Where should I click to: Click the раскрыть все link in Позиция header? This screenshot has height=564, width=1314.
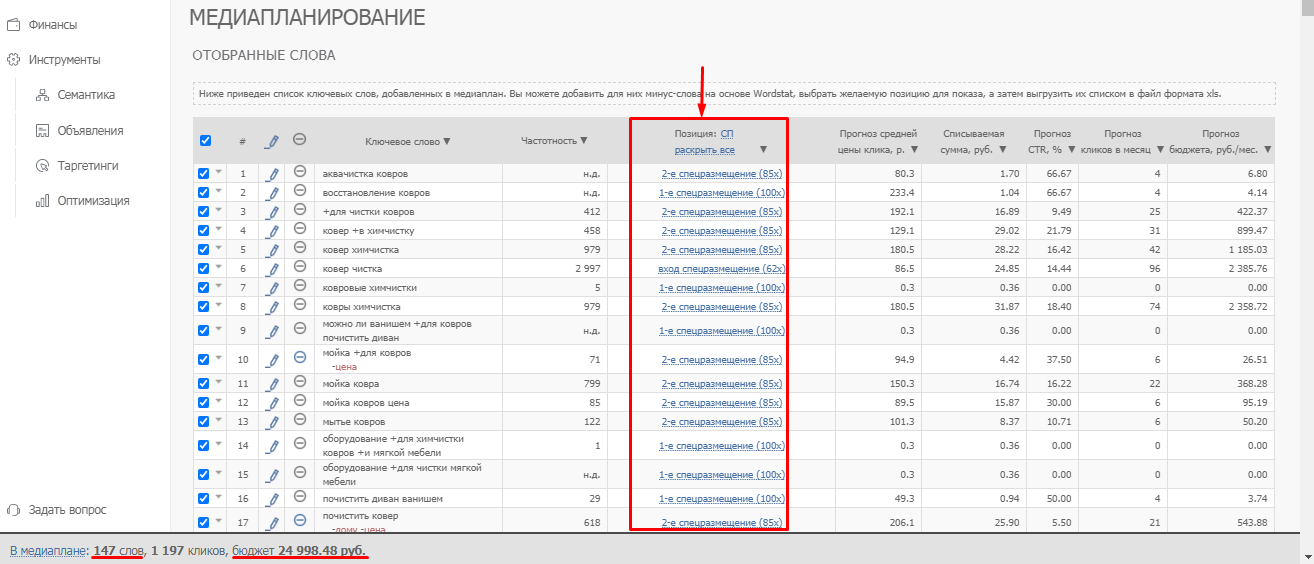tap(704, 150)
